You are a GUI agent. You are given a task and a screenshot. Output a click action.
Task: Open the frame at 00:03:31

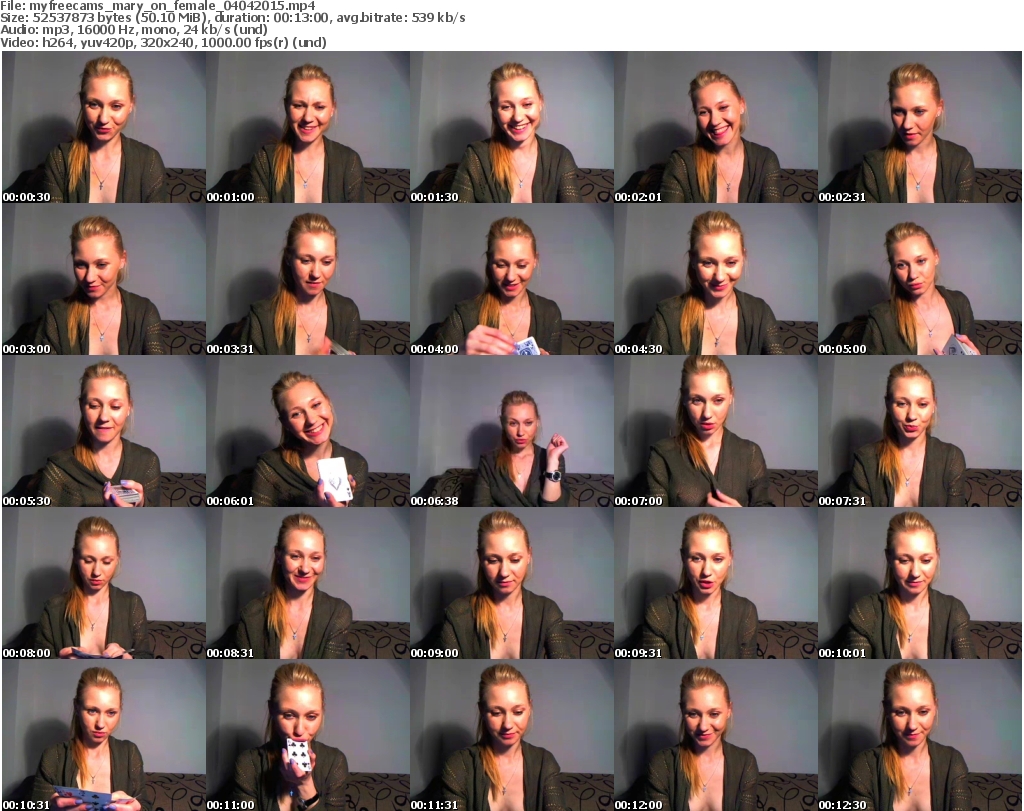pos(308,279)
